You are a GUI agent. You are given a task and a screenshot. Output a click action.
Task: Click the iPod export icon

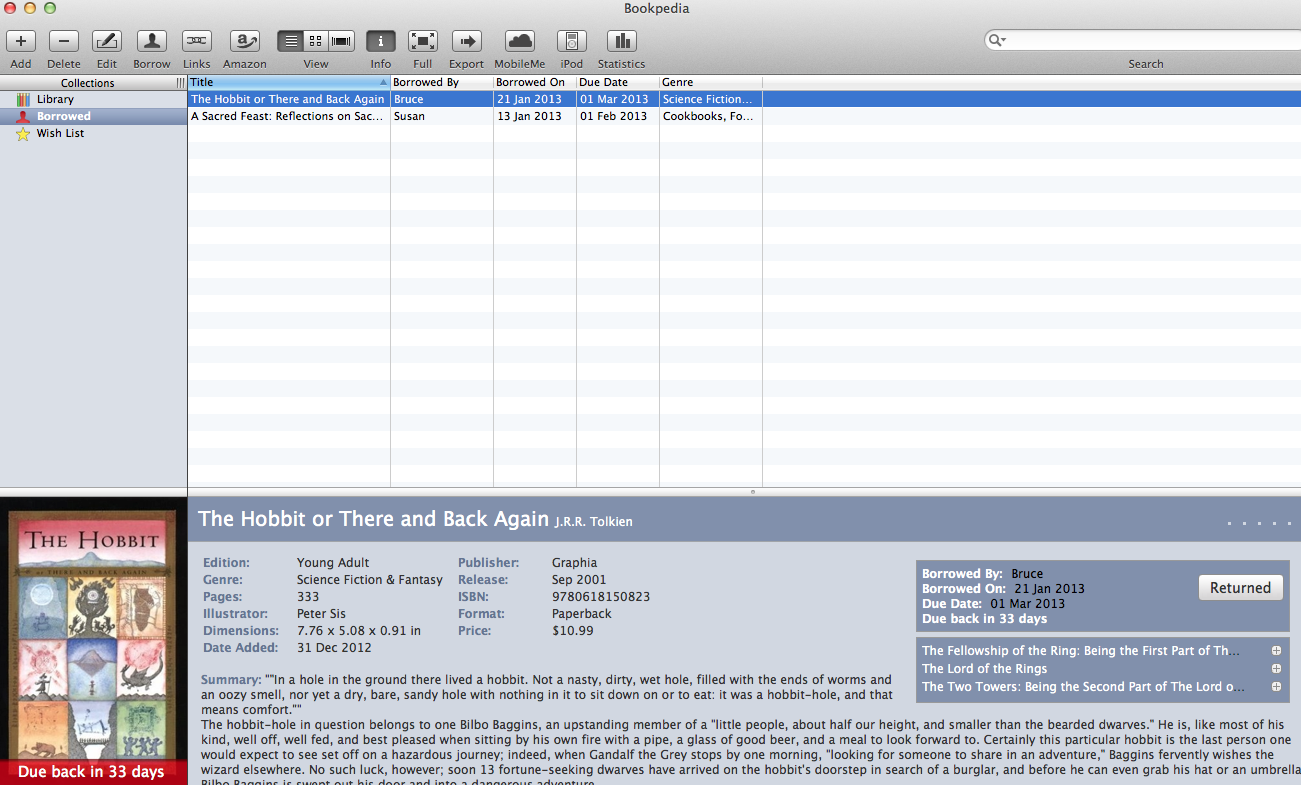pyautogui.click(x=571, y=41)
